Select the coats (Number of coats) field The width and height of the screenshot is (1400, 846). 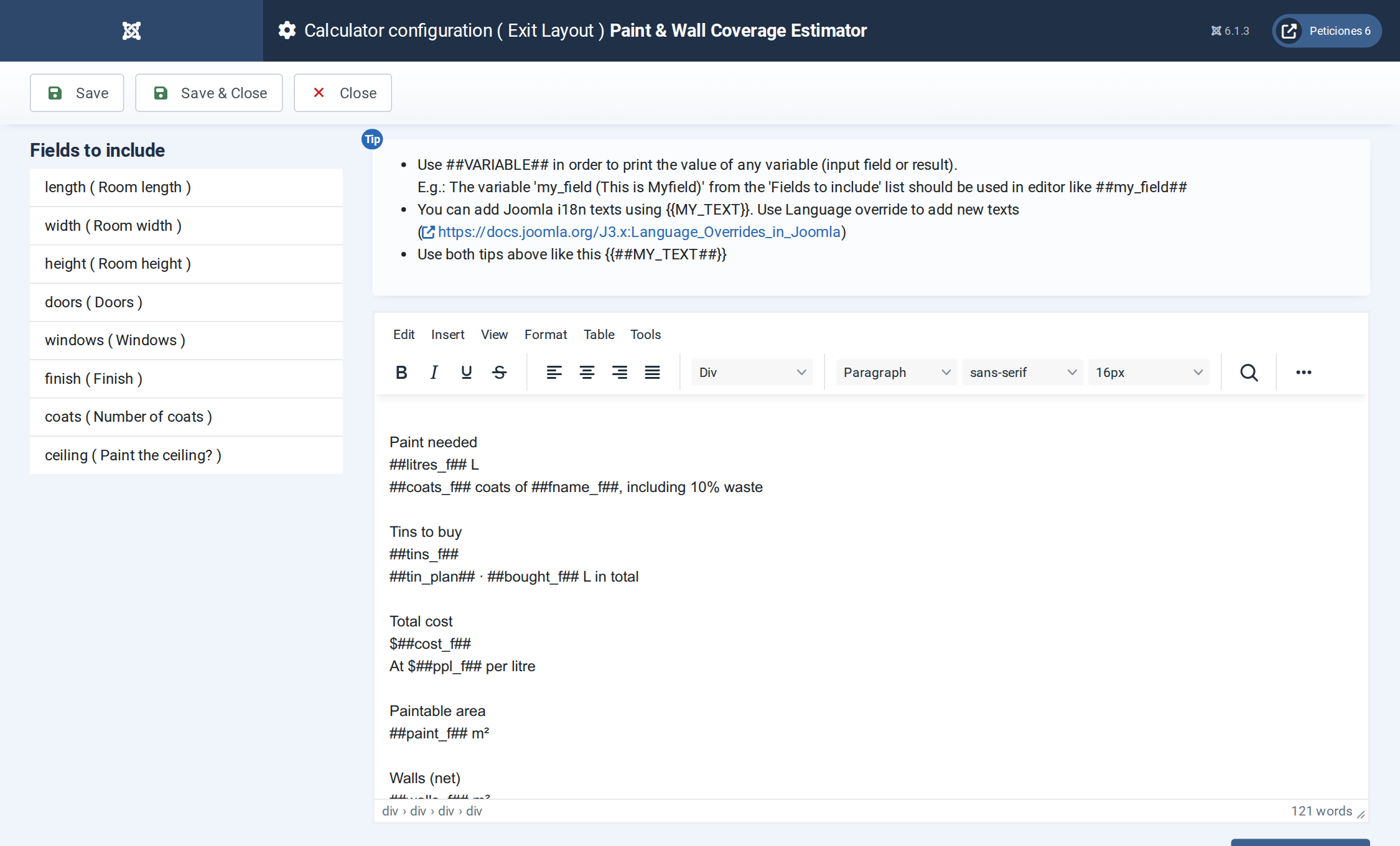(186, 417)
